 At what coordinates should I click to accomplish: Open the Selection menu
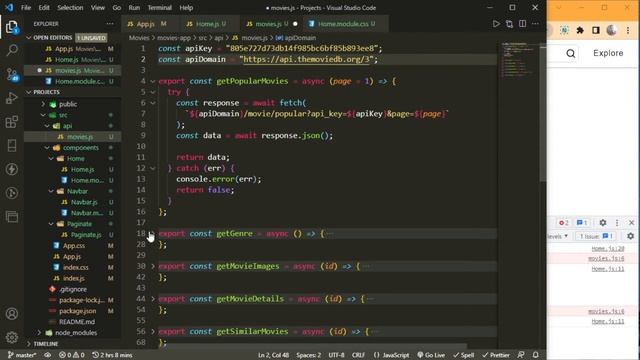(70, 8)
